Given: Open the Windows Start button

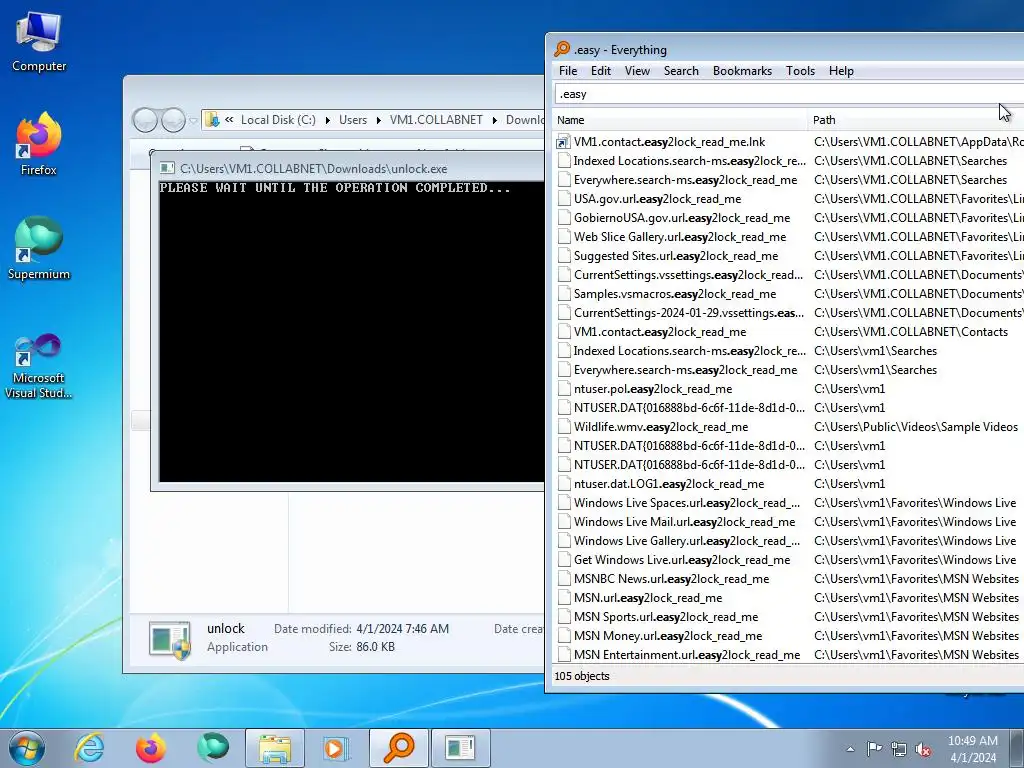Looking at the screenshot, I should click(26, 748).
